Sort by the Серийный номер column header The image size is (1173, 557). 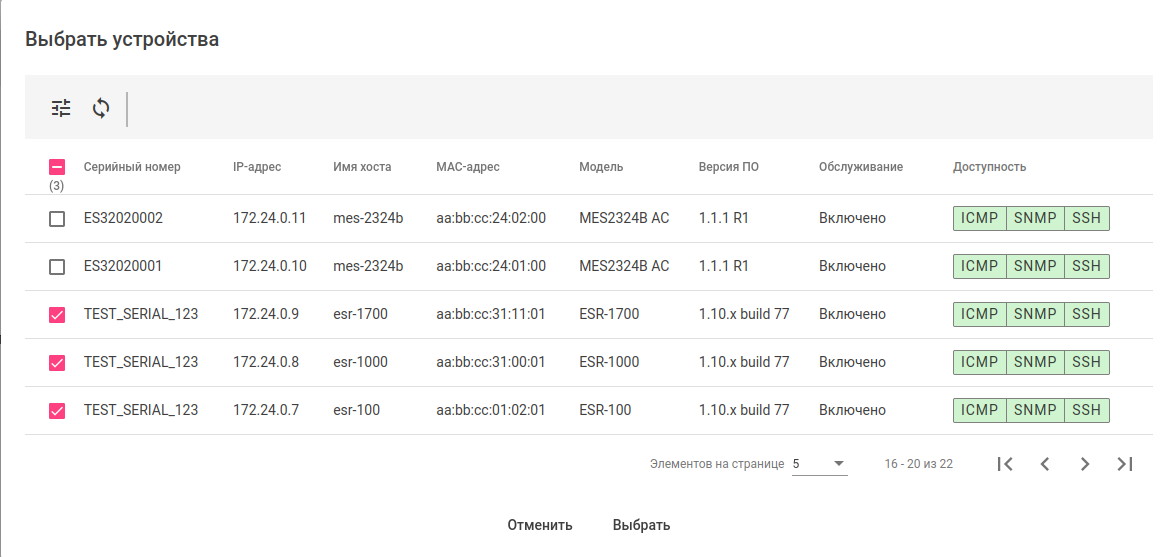(x=132, y=167)
